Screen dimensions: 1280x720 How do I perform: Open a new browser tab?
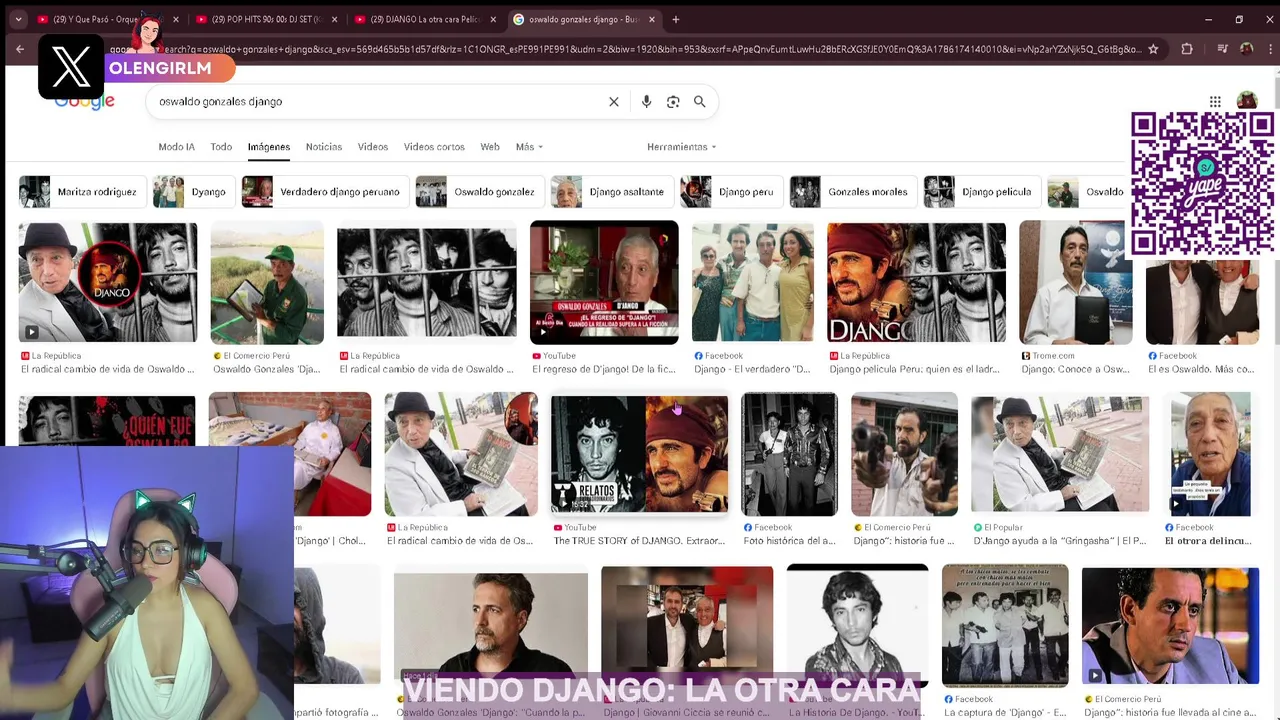675,19
